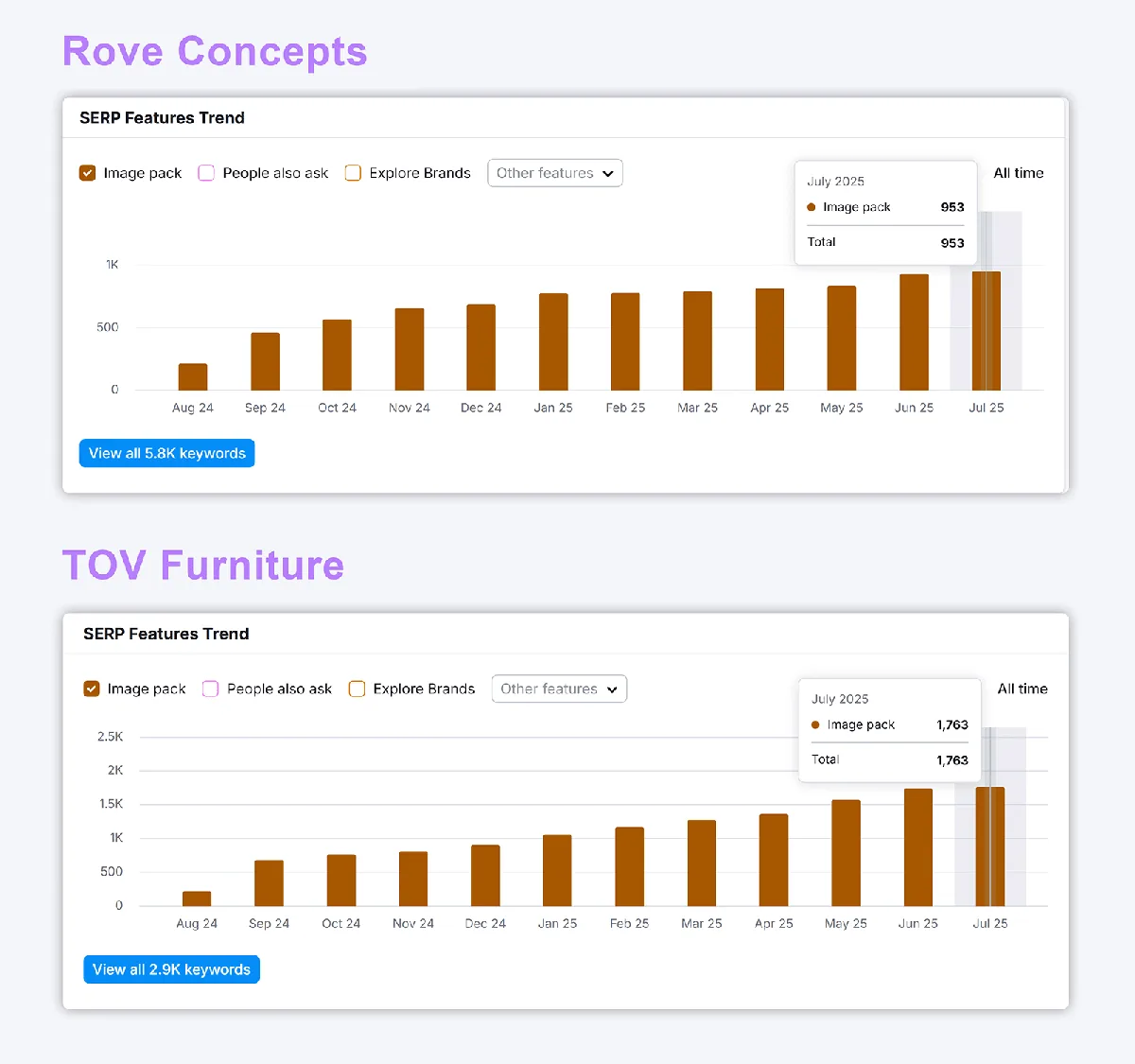Click Nov 24 bar in TOV Furniture chart
1135x1064 pixels.
coord(413,879)
